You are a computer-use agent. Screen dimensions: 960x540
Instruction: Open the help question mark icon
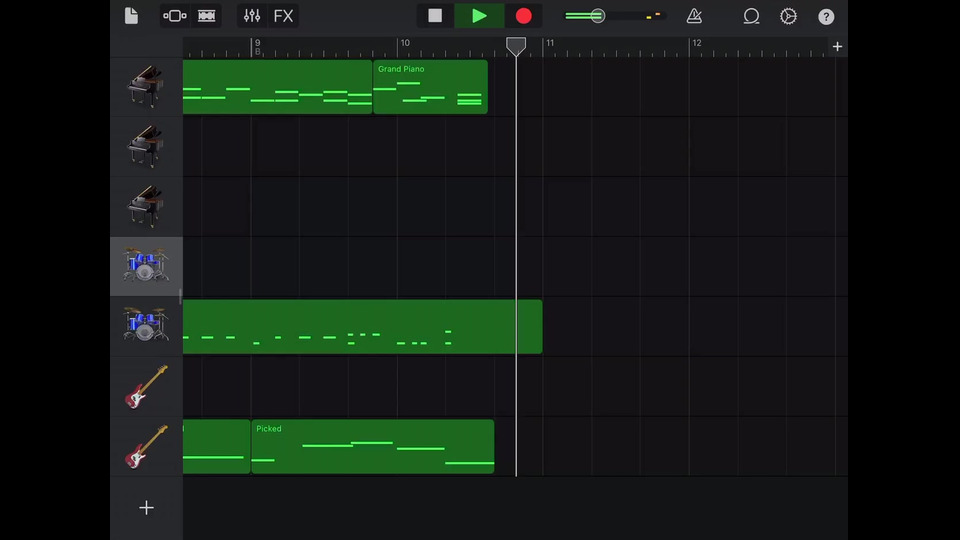[827, 17]
